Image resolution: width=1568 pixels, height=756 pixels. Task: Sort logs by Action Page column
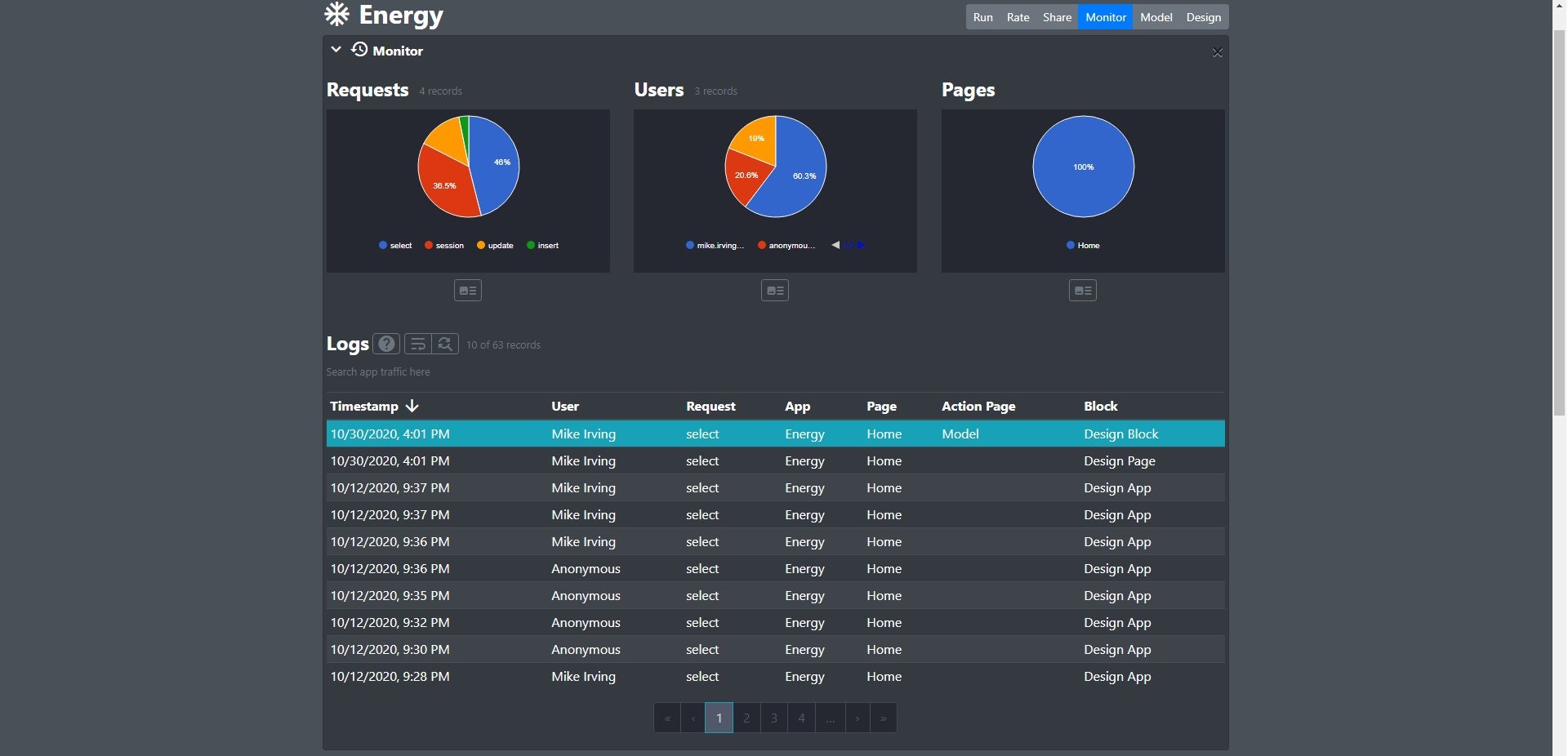click(x=978, y=407)
